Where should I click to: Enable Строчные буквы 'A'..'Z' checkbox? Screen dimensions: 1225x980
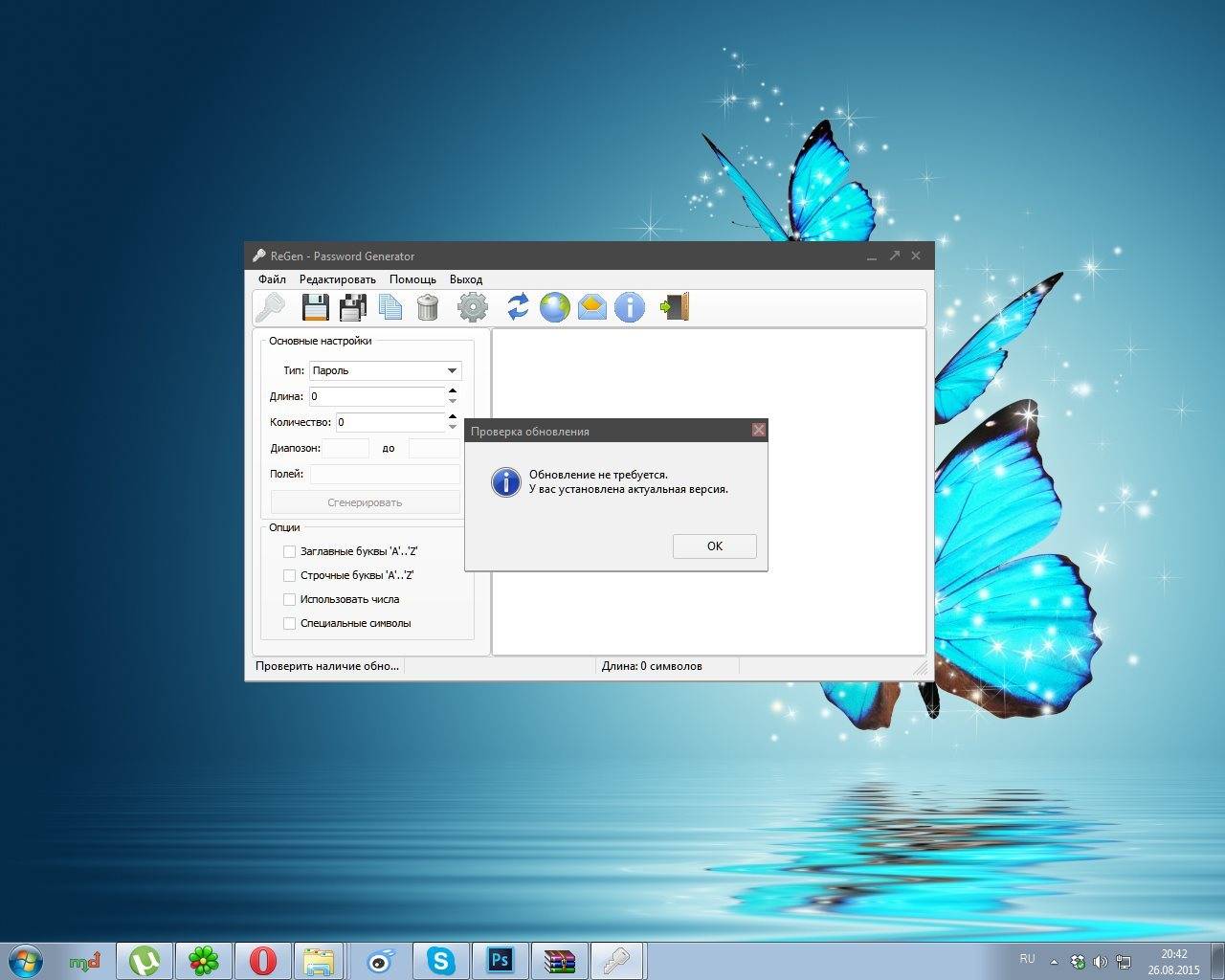coord(289,575)
